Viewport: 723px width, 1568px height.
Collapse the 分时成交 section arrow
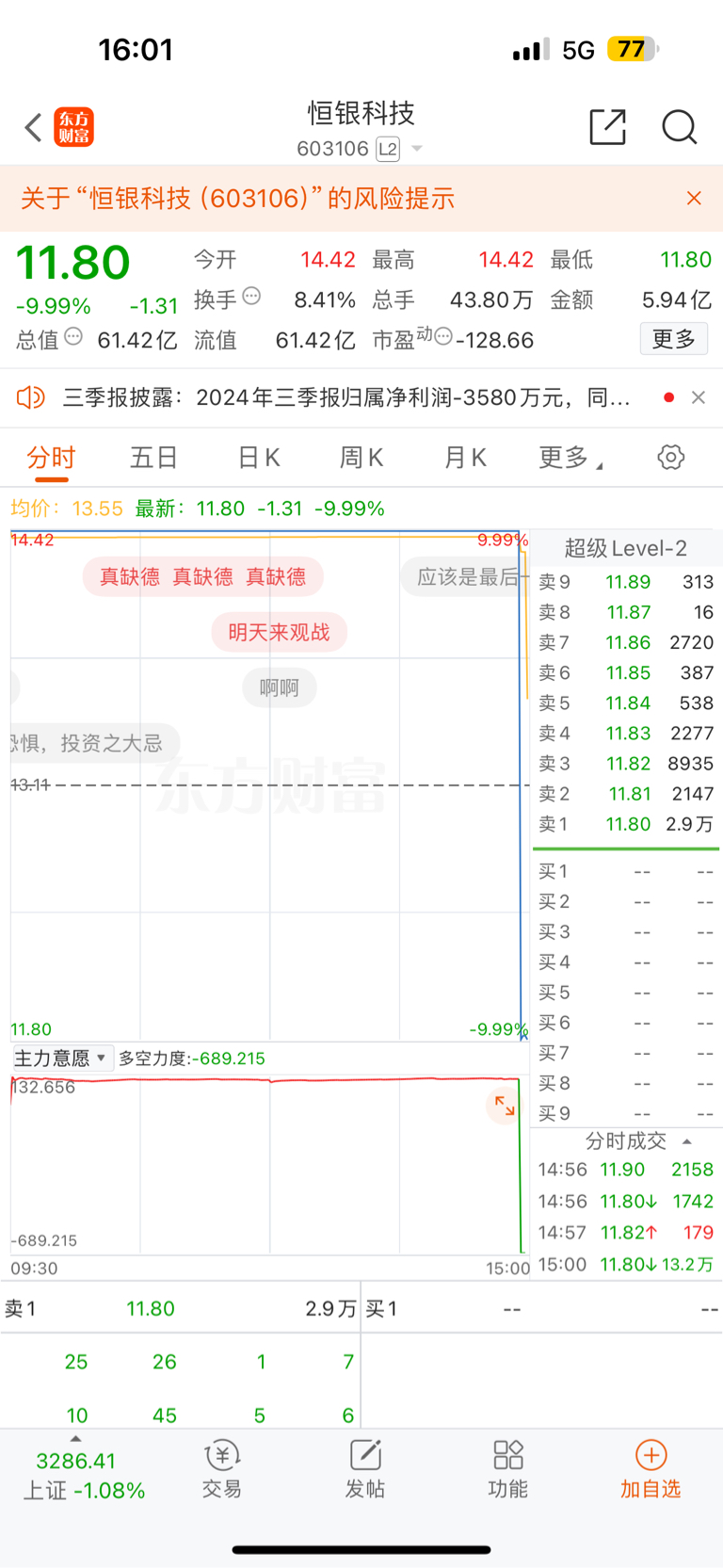687,1141
